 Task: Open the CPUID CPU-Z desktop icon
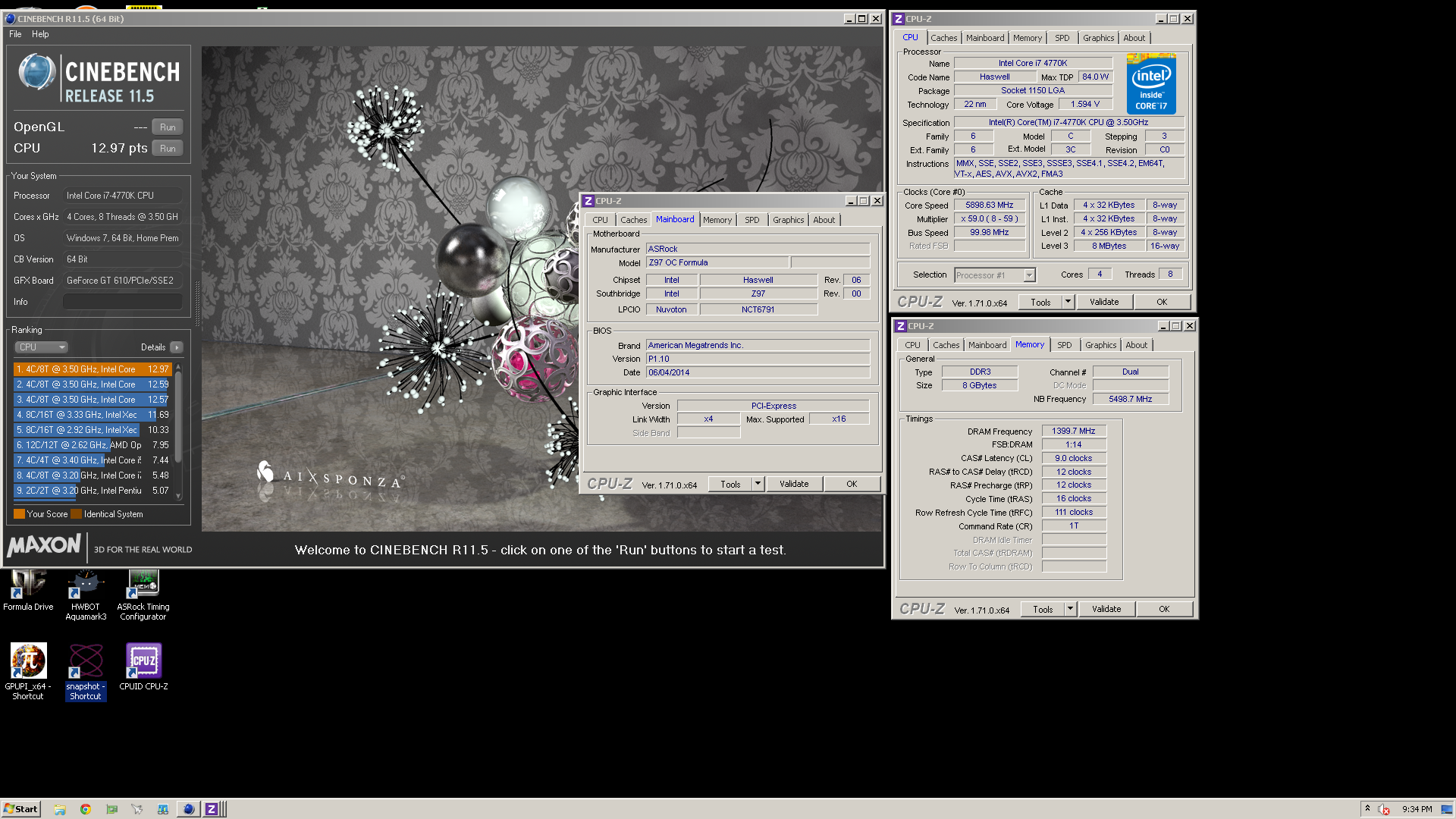[x=143, y=667]
